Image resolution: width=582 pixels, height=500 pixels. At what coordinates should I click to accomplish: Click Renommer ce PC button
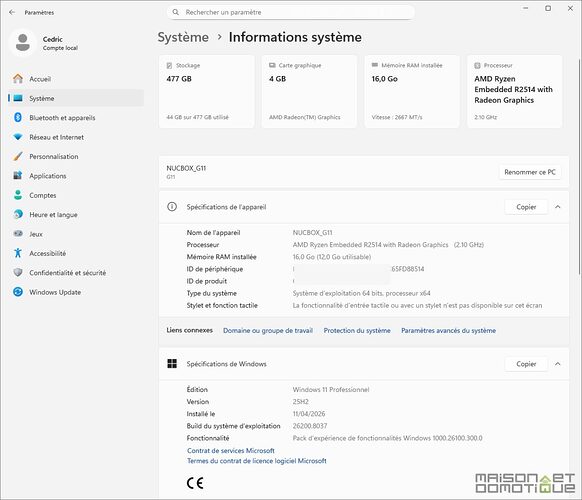click(x=530, y=172)
